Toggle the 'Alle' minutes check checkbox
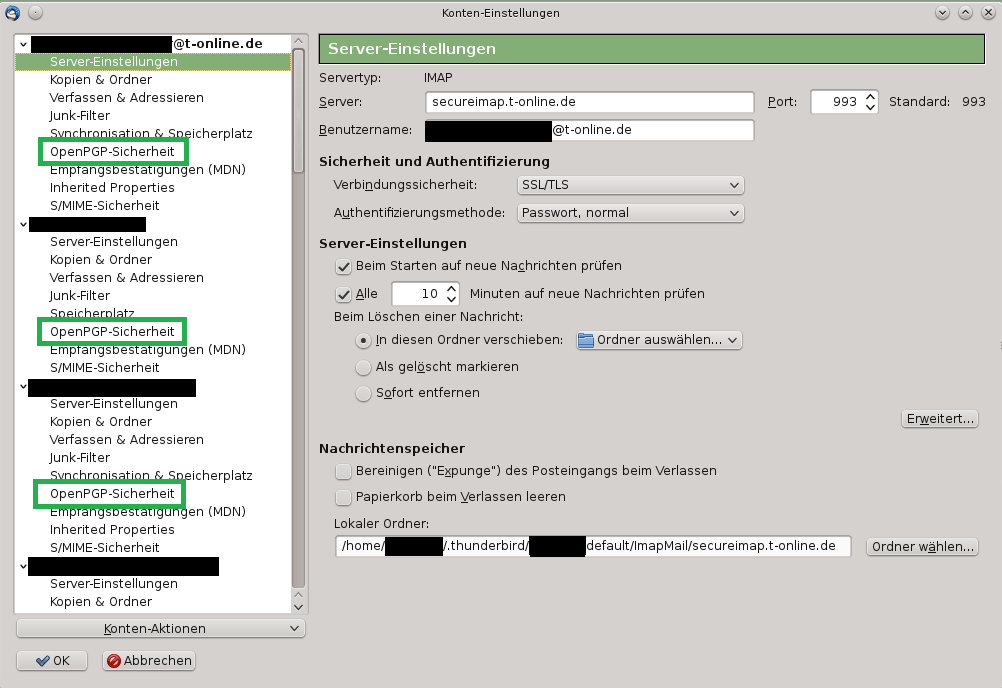 343,294
